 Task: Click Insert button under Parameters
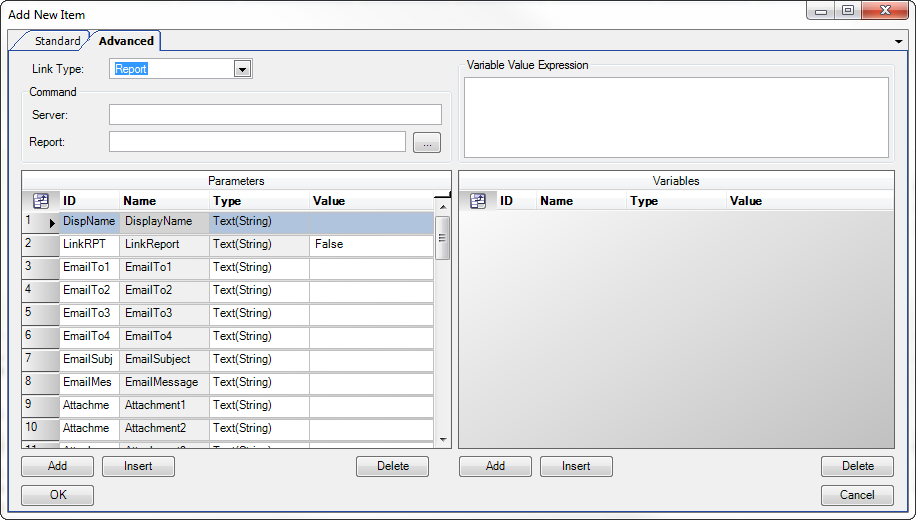coord(138,466)
